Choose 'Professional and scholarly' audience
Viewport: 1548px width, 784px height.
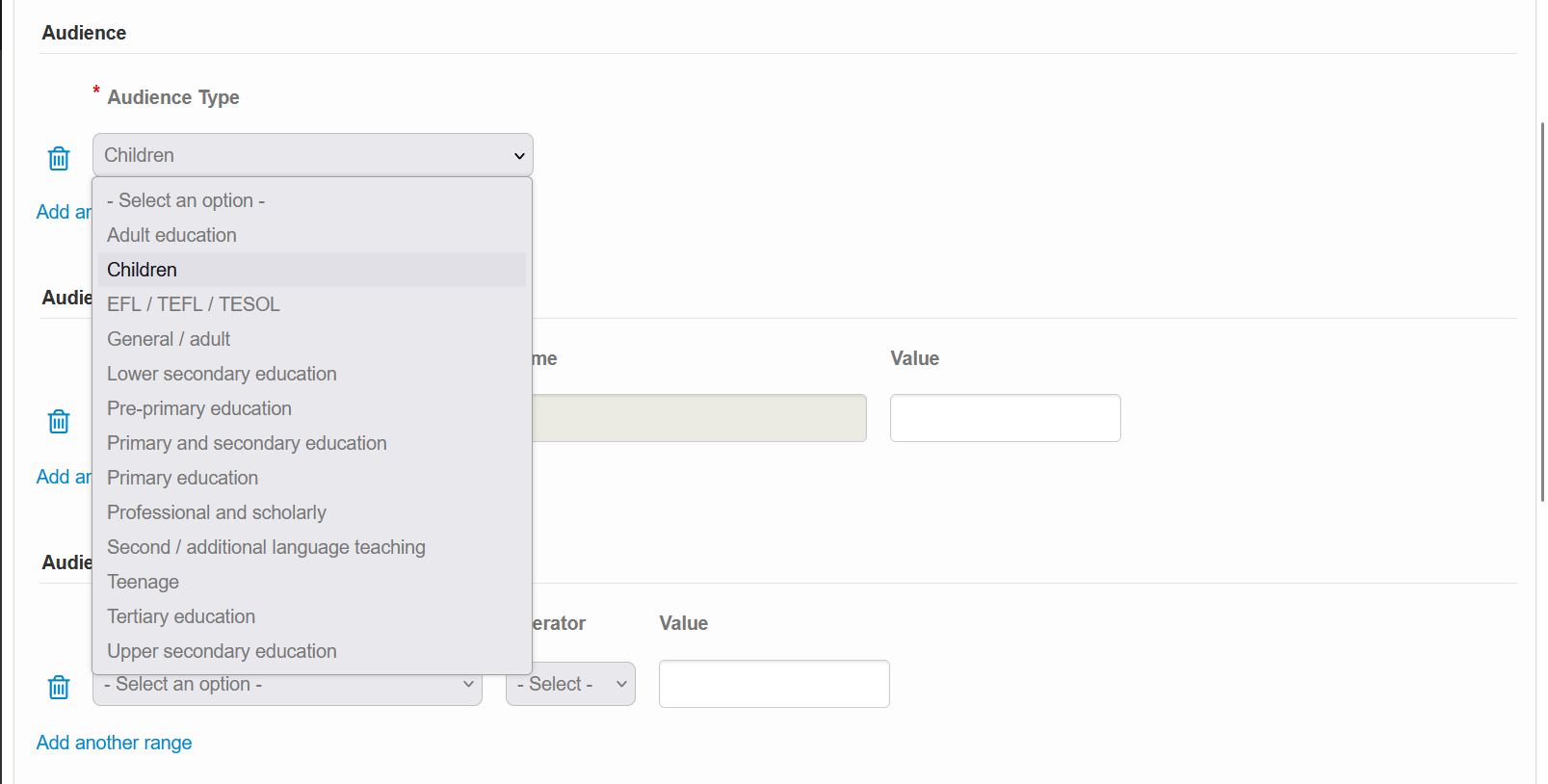point(216,512)
